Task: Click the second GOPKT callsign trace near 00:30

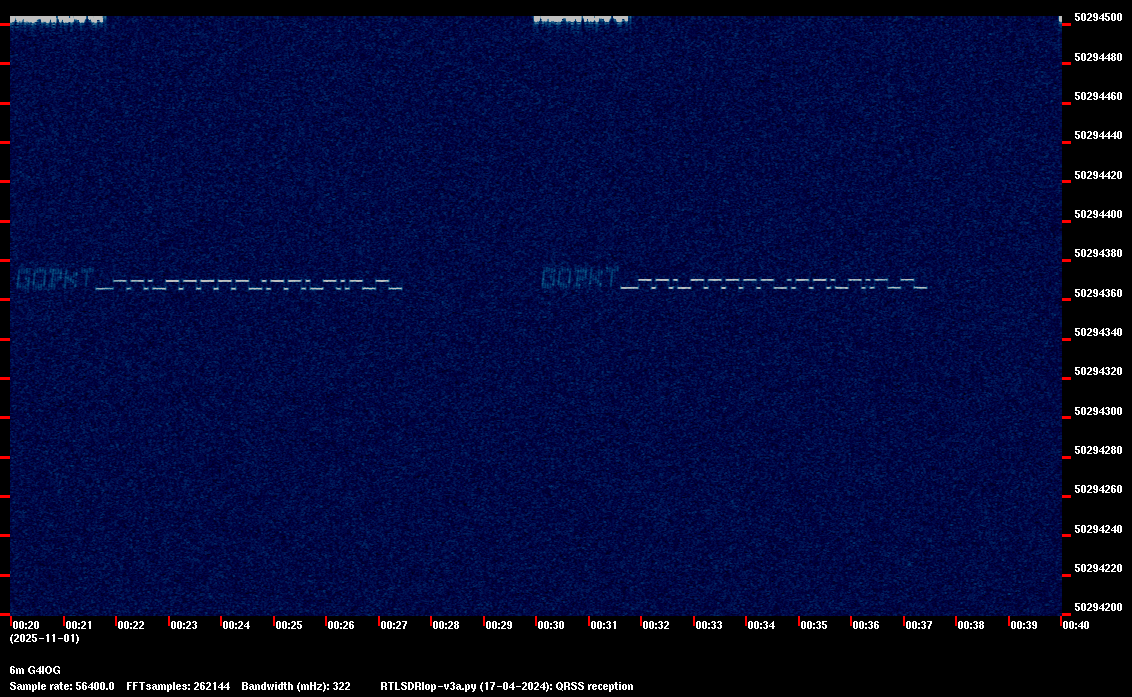Action: [580, 278]
